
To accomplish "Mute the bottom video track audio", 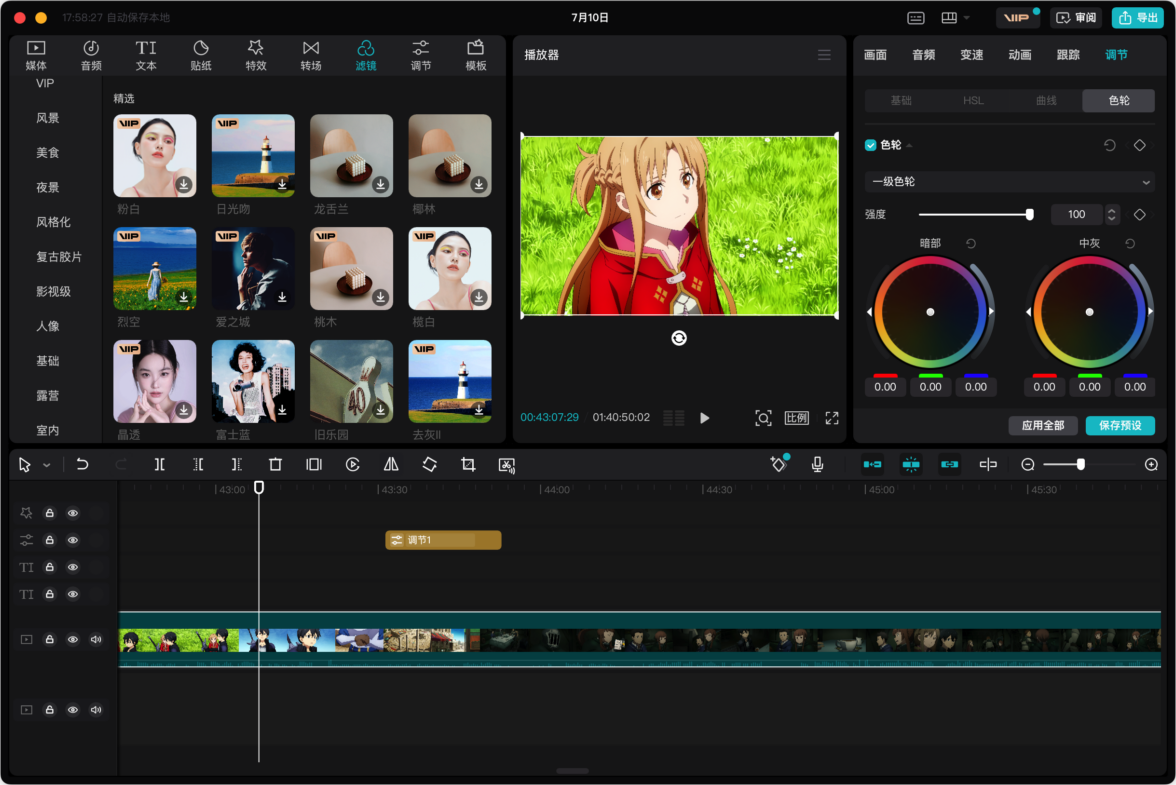I will [96, 710].
